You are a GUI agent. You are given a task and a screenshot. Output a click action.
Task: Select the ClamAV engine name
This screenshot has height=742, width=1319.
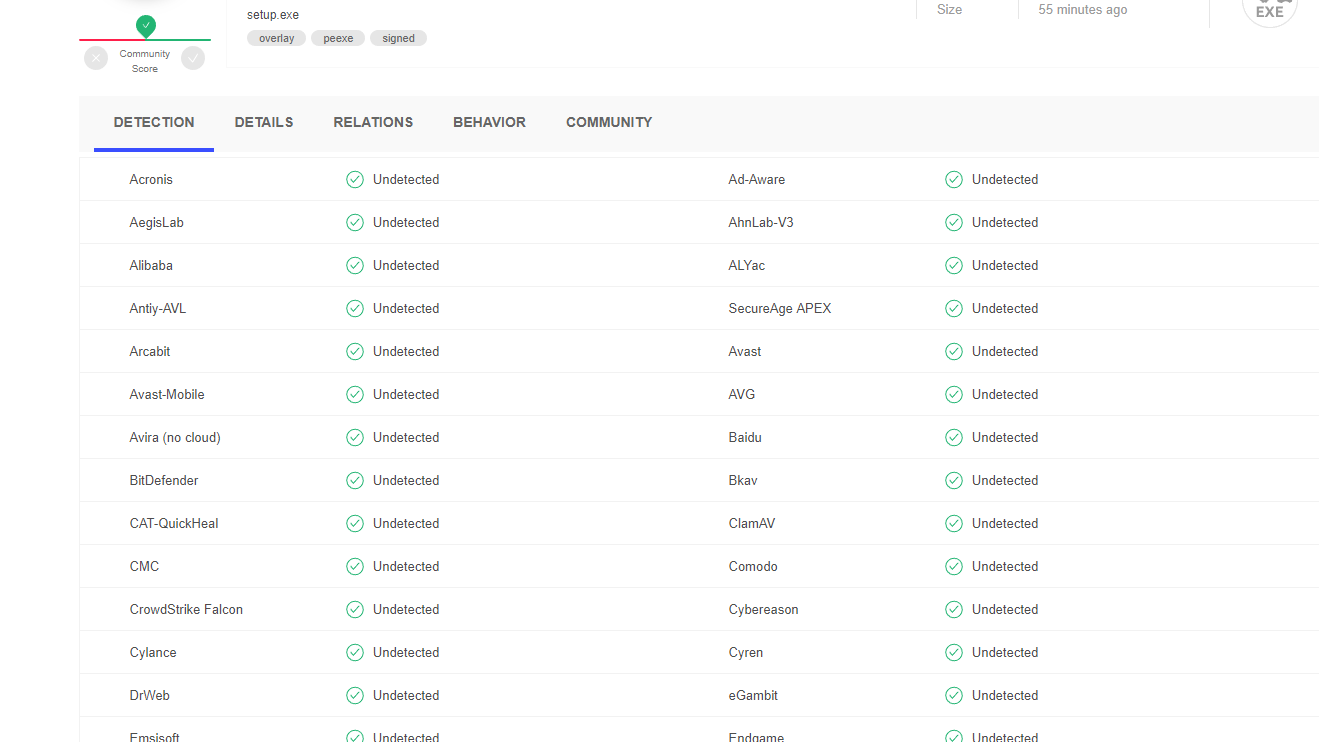[x=752, y=523]
